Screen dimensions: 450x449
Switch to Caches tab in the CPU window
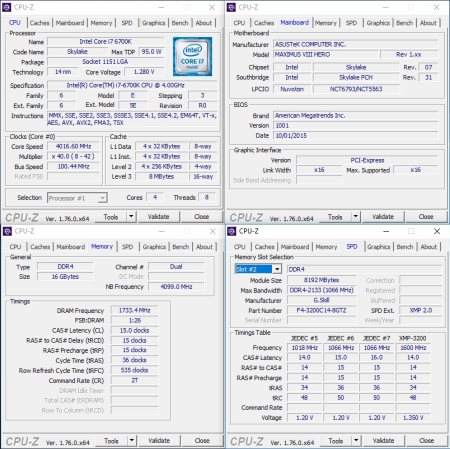(x=39, y=23)
